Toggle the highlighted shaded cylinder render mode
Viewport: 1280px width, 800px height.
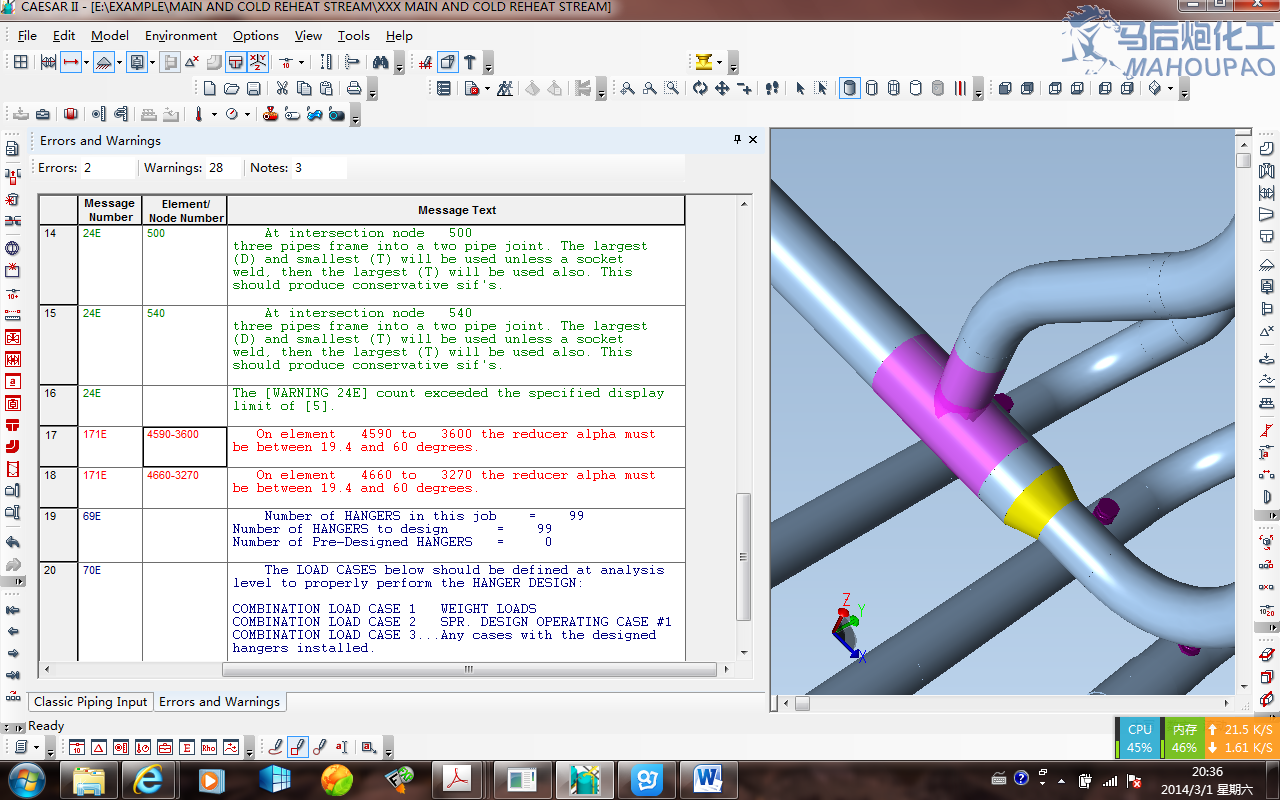point(849,88)
